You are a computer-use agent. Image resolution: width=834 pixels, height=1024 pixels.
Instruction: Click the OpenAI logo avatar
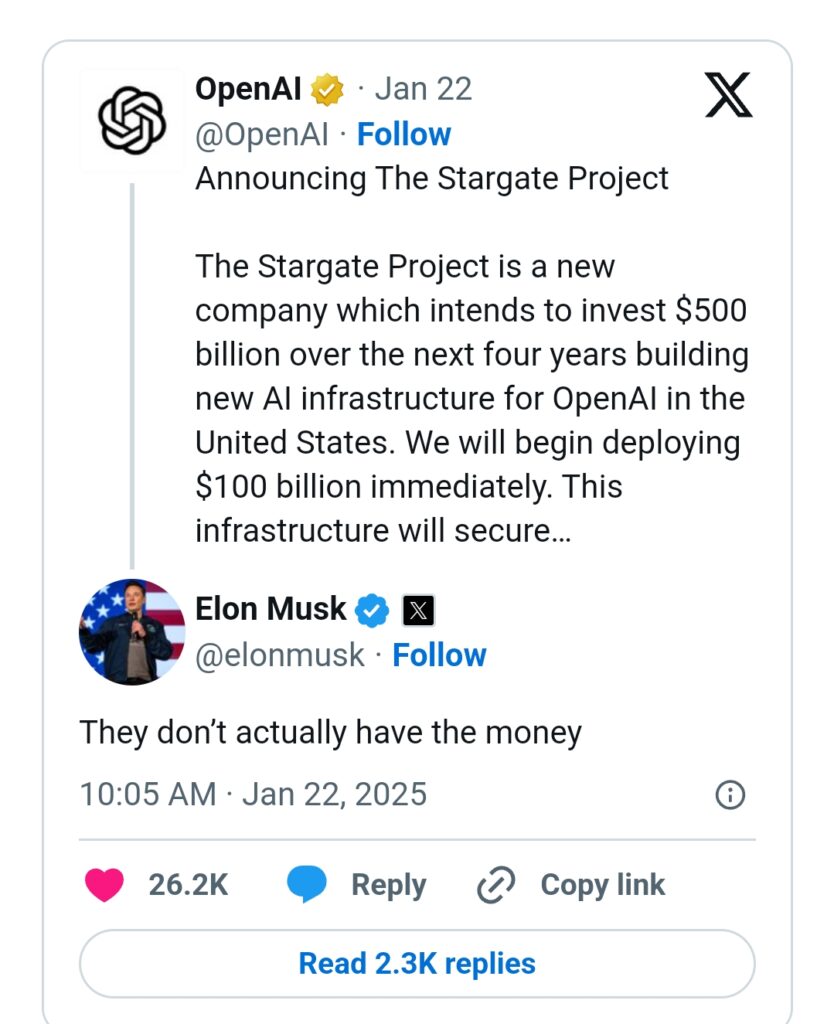(x=132, y=120)
